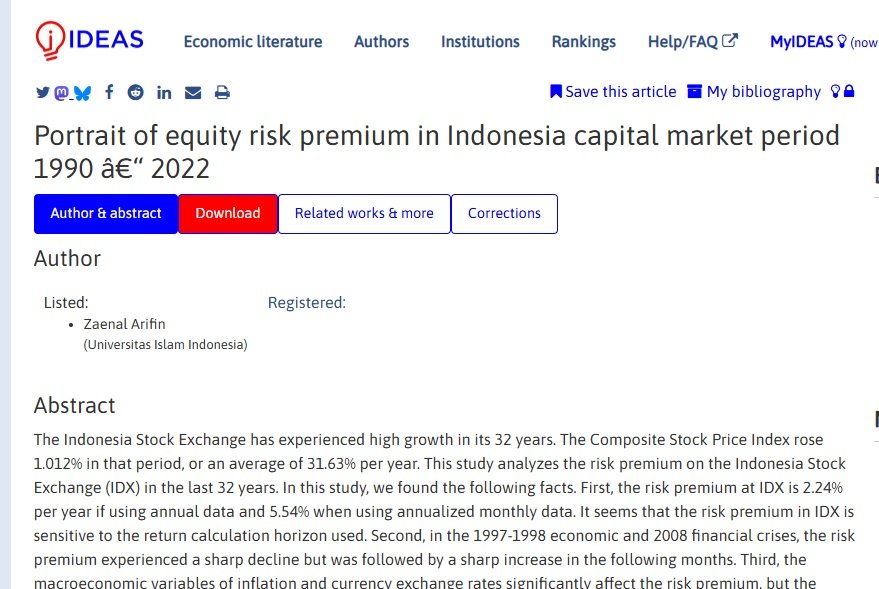Open the Author & abstract tab

click(106, 213)
